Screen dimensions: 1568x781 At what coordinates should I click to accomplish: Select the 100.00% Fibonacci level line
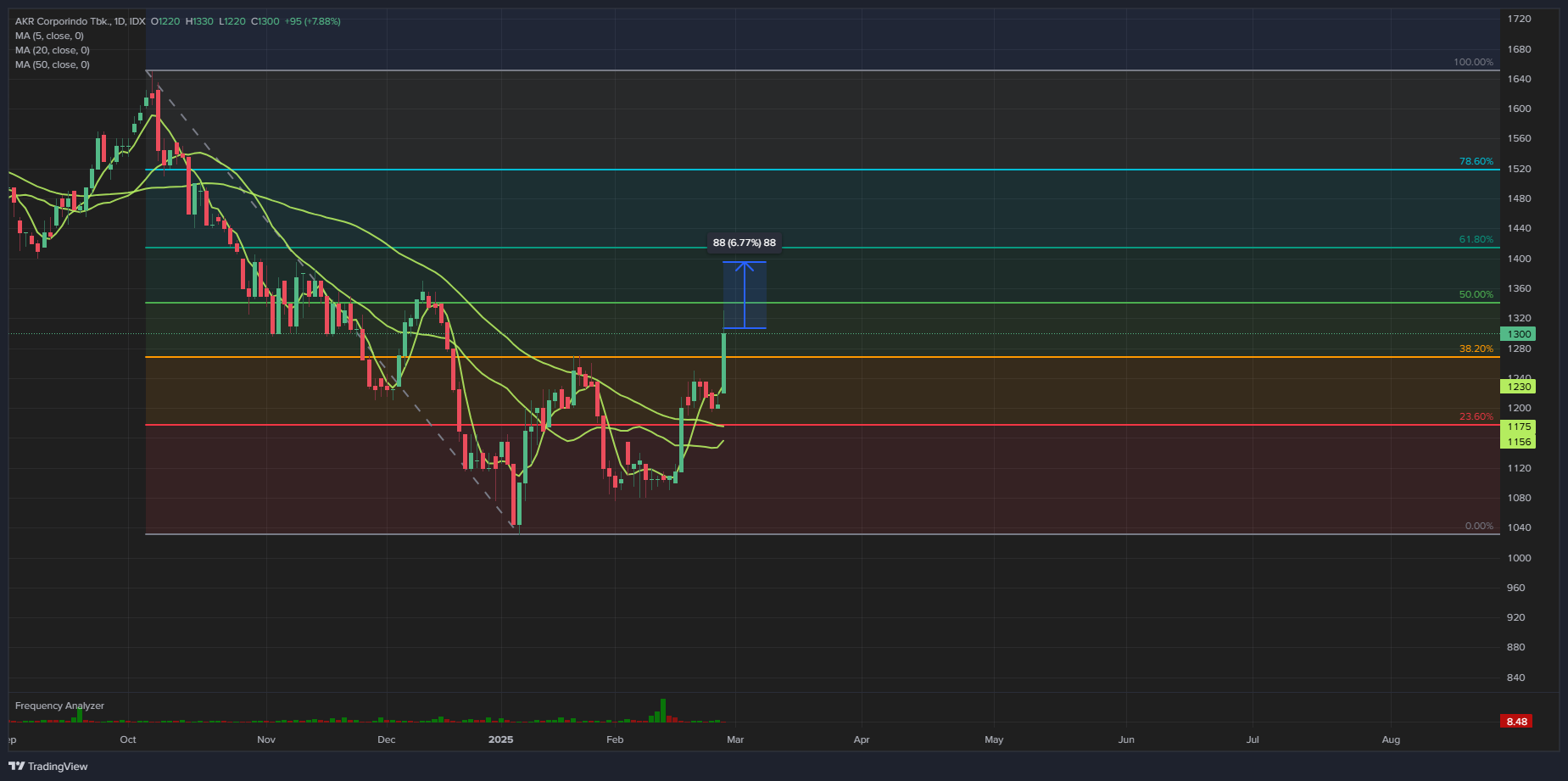[x=763, y=72]
